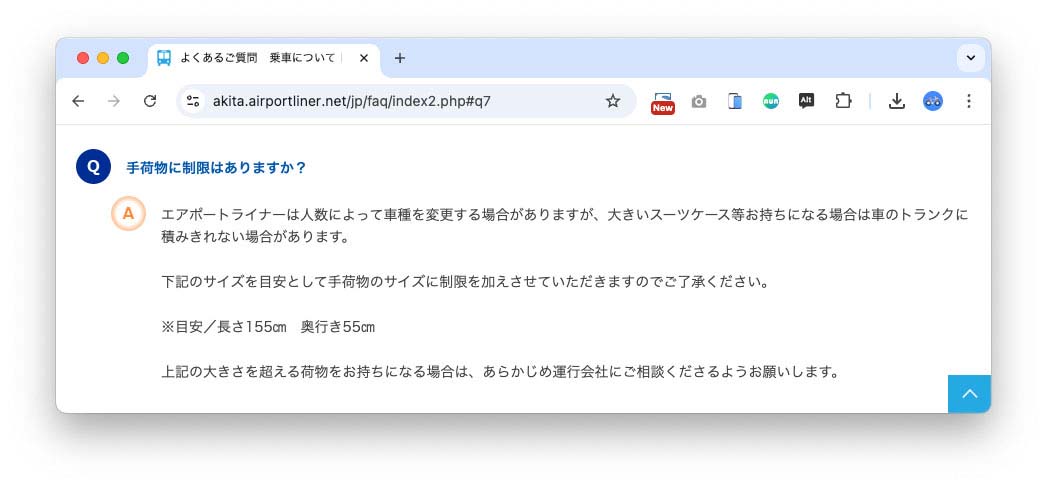Open a new tab with plus button
This screenshot has width=1047, height=487.
point(399,58)
